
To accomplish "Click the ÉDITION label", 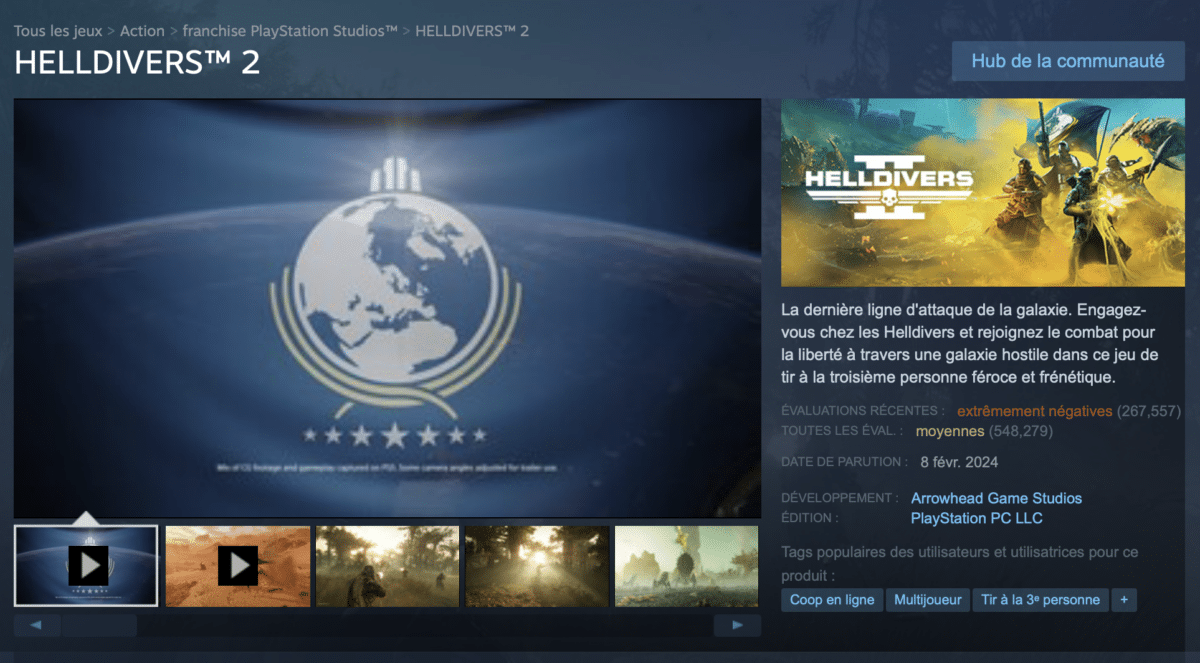I will point(810,518).
